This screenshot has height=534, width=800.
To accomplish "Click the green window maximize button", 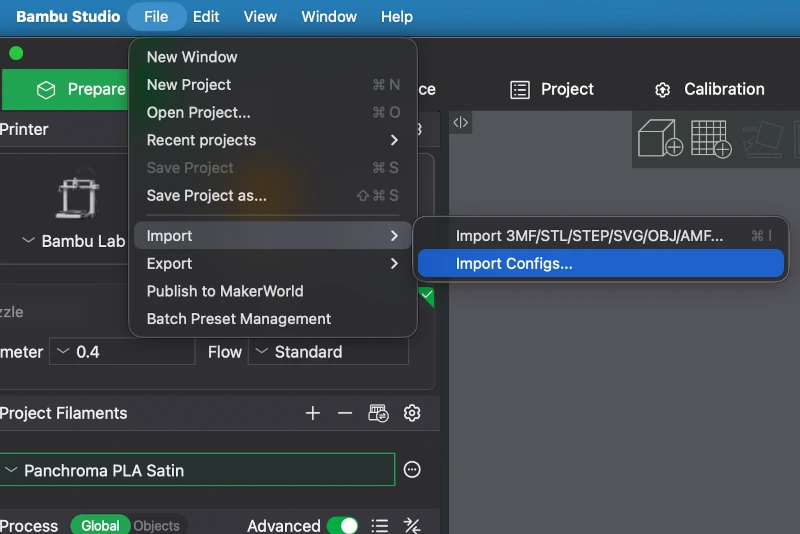I will (x=16, y=53).
